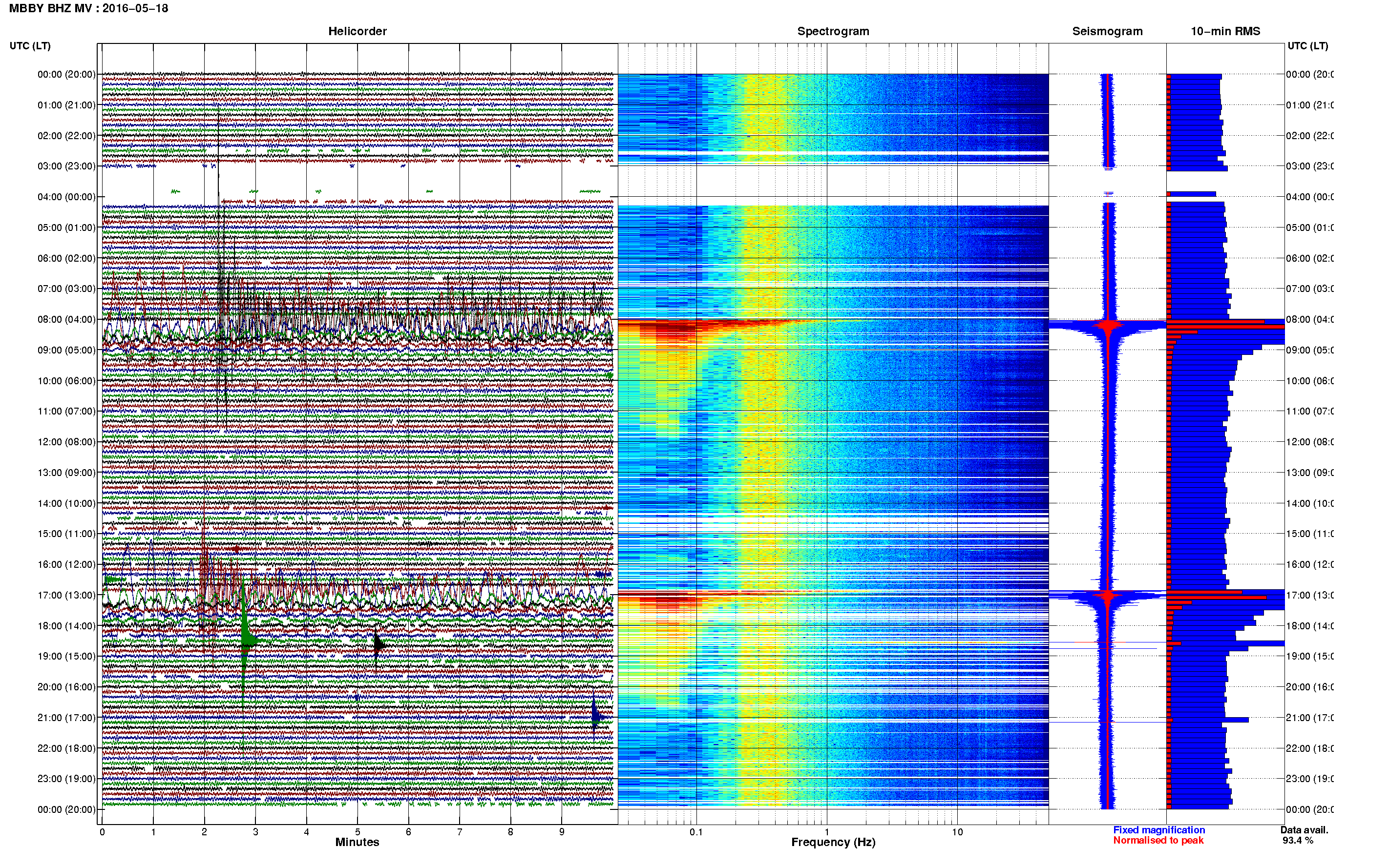Screen dimensions: 1389x868
Task: Click the 21:00 (17:00) left time label
Action: click(66, 718)
